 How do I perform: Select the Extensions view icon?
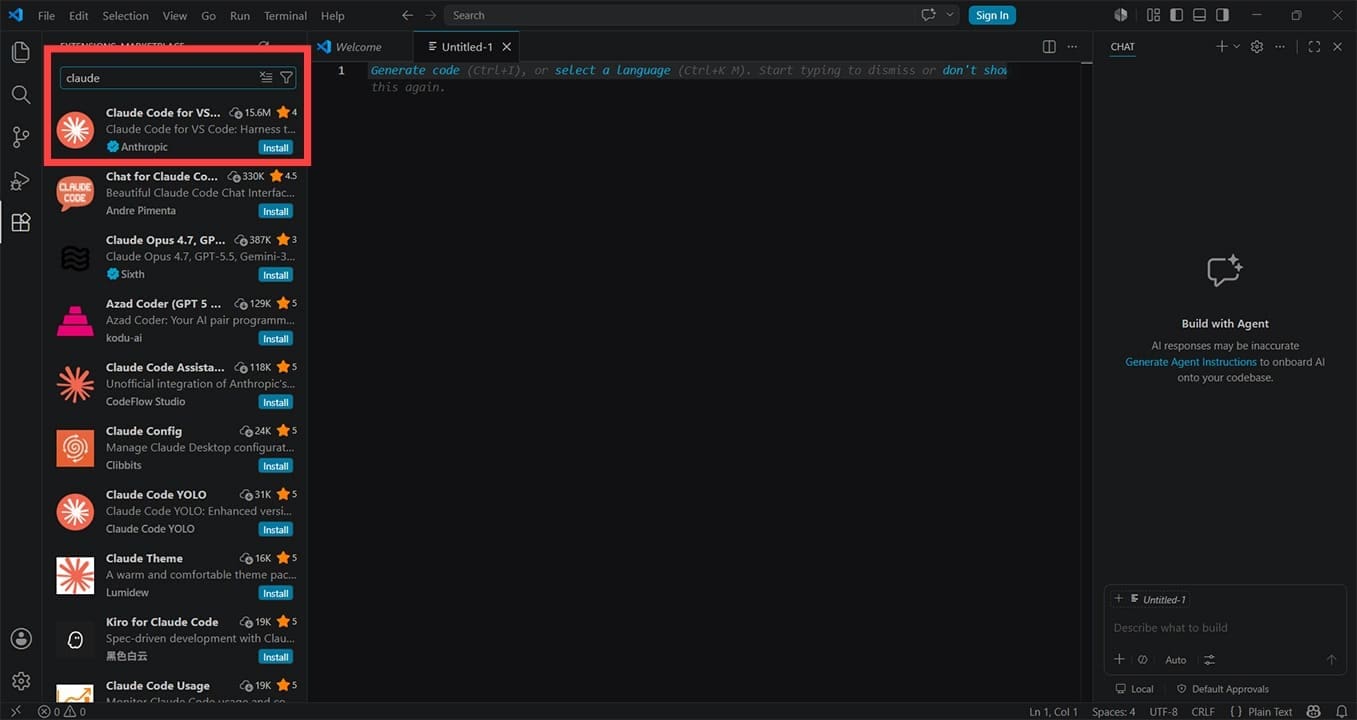click(20, 223)
